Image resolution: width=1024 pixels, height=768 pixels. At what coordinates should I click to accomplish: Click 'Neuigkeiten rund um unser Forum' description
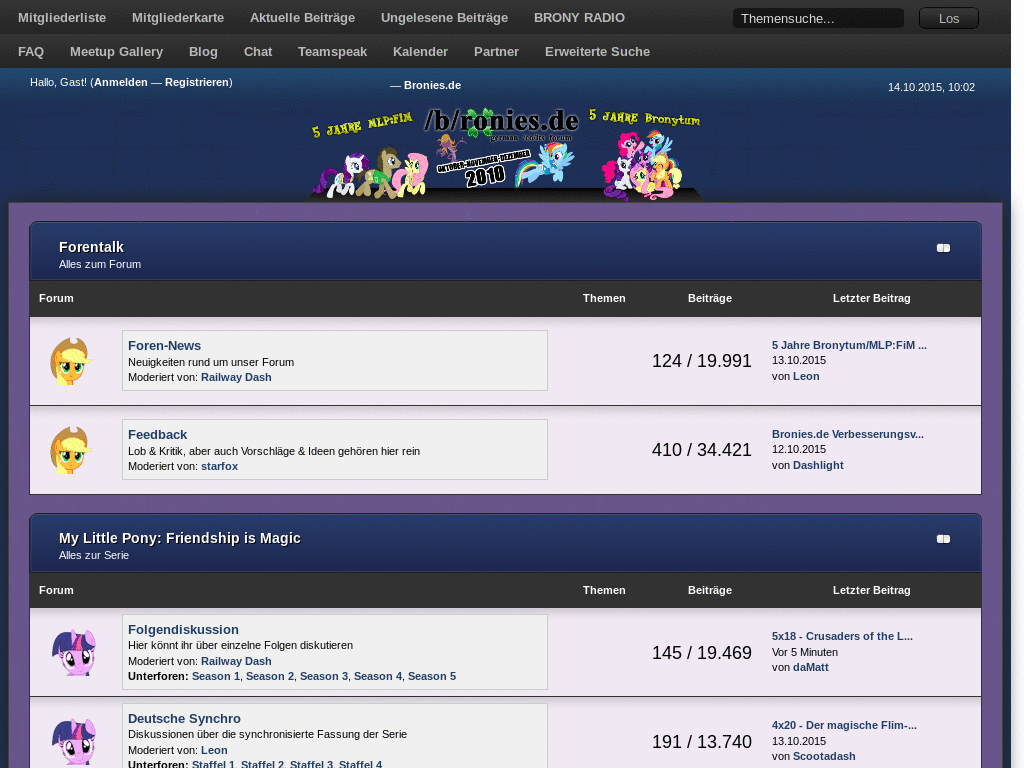211,362
